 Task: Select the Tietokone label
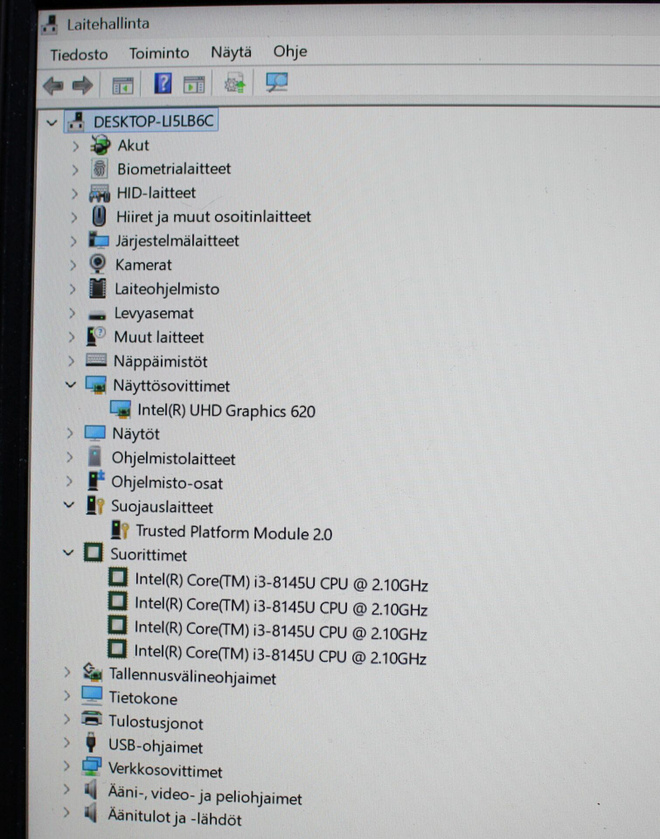point(143,699)
